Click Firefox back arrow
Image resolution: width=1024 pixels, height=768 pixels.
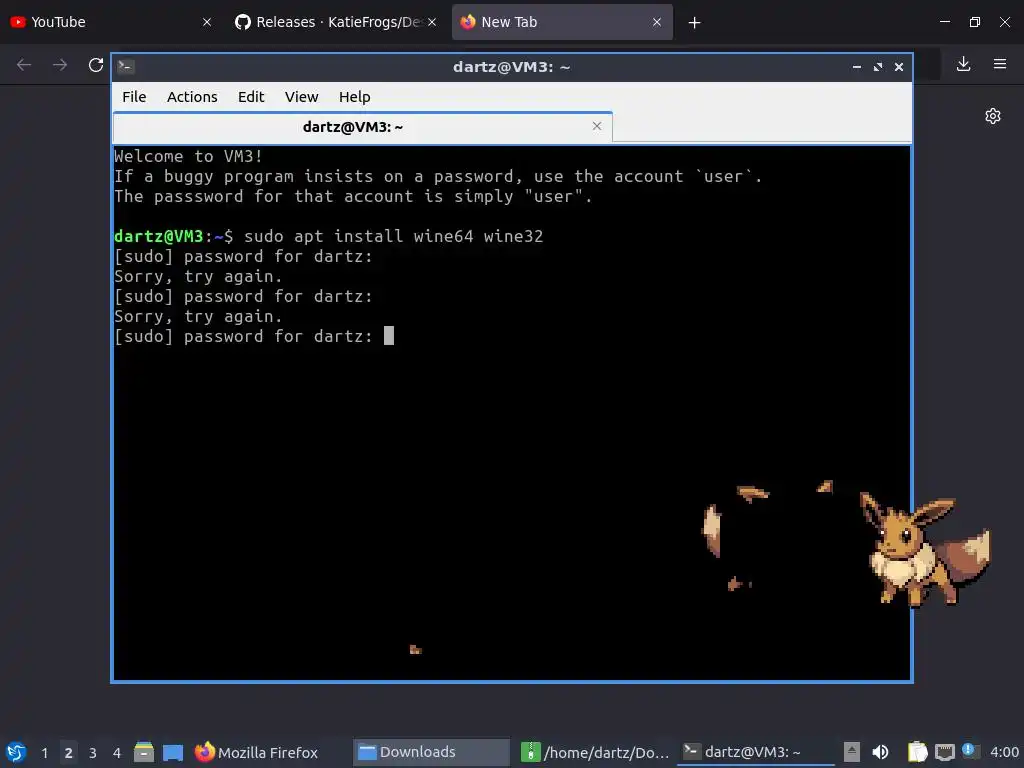[x=24, y=65]
